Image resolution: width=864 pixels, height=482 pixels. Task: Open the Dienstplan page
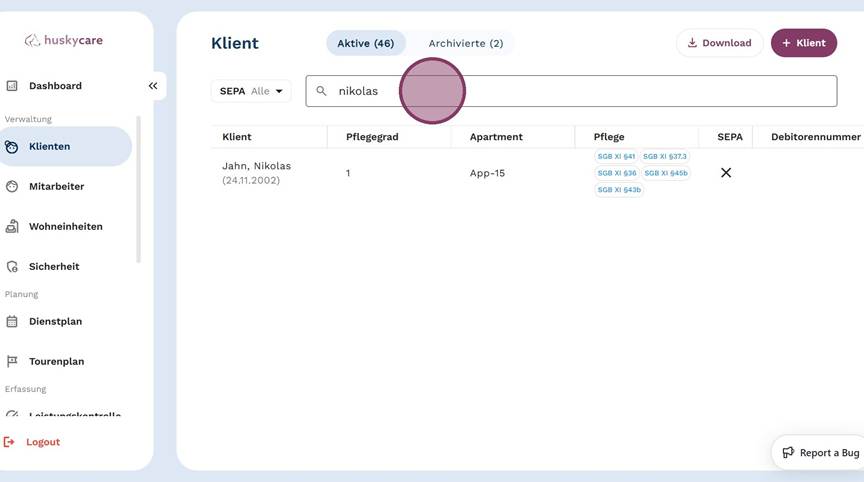pos(55,322)
